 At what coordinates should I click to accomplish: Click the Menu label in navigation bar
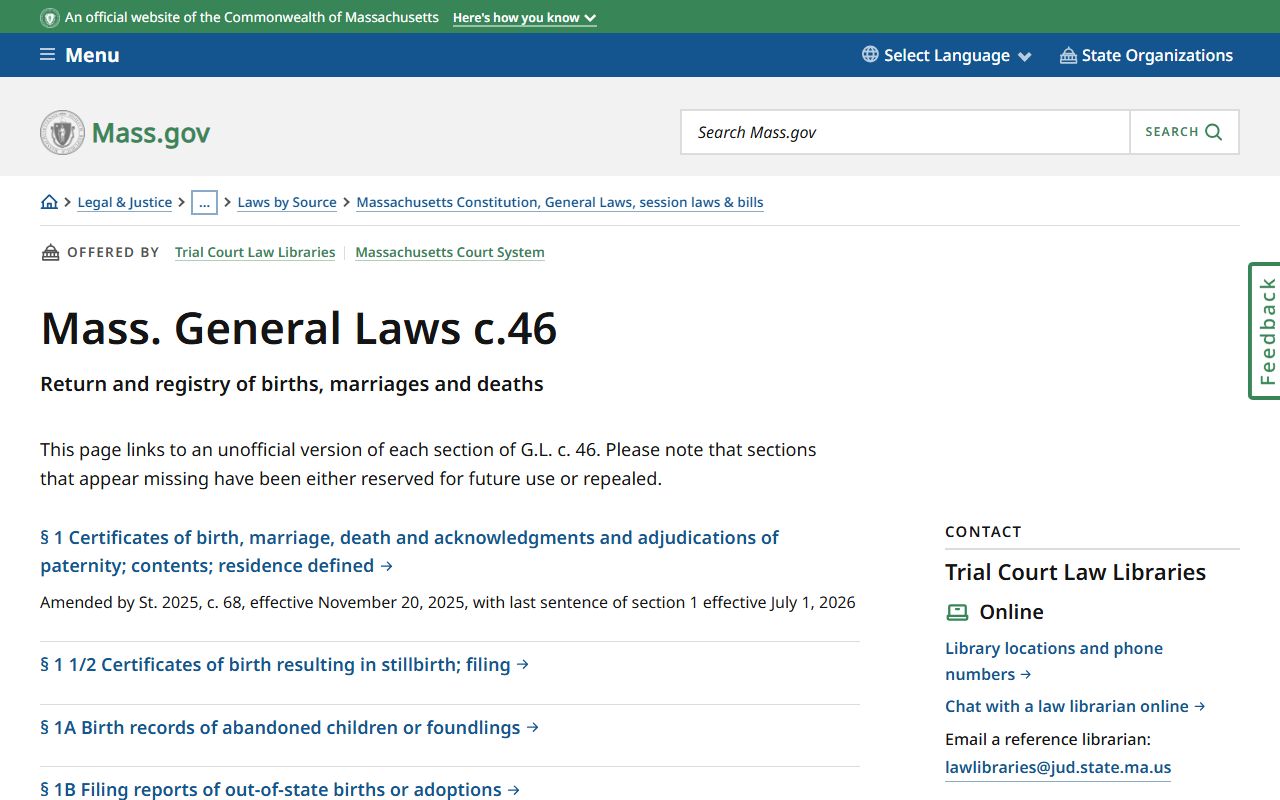[x=92, y=55]
